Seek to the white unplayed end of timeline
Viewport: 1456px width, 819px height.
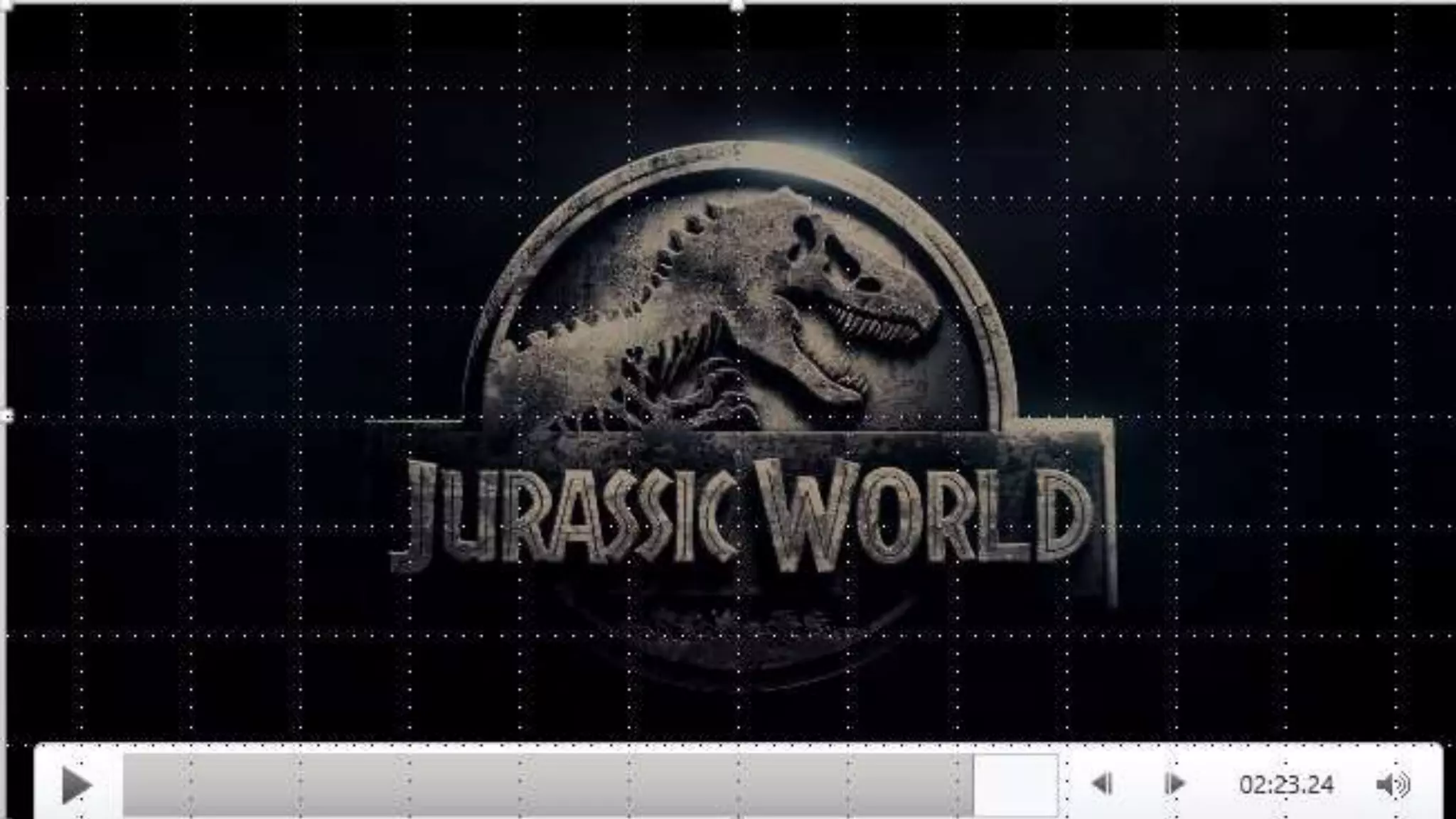(1015, 785)
